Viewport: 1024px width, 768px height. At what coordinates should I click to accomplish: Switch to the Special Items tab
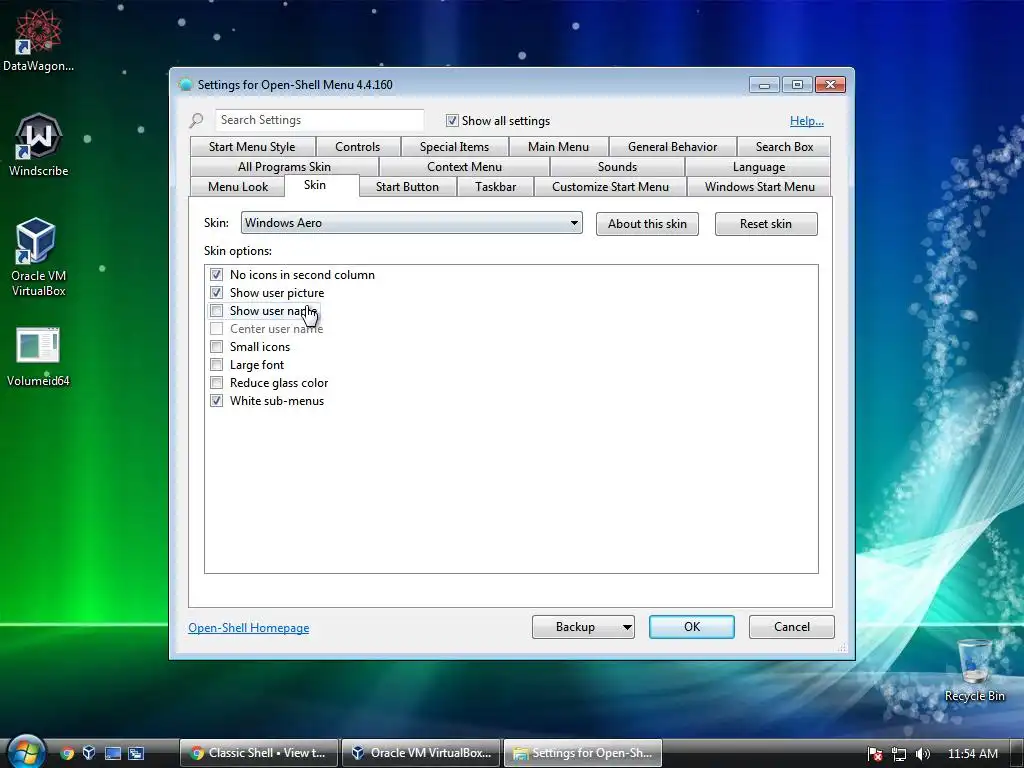tap(454, 146)
